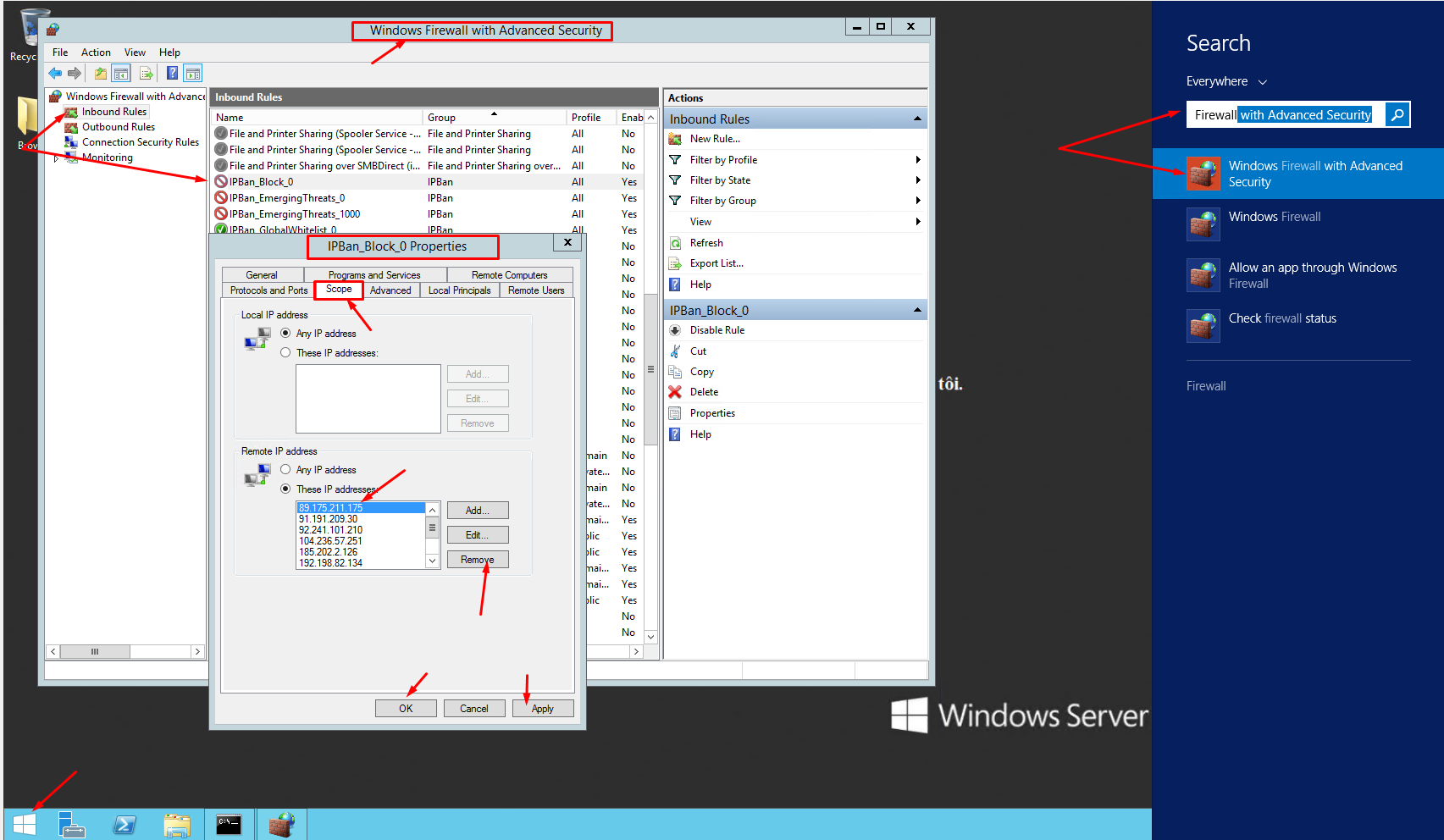Click the Filter by Profile funnel icon
The image size is (1444, 840).
point(675,160)
